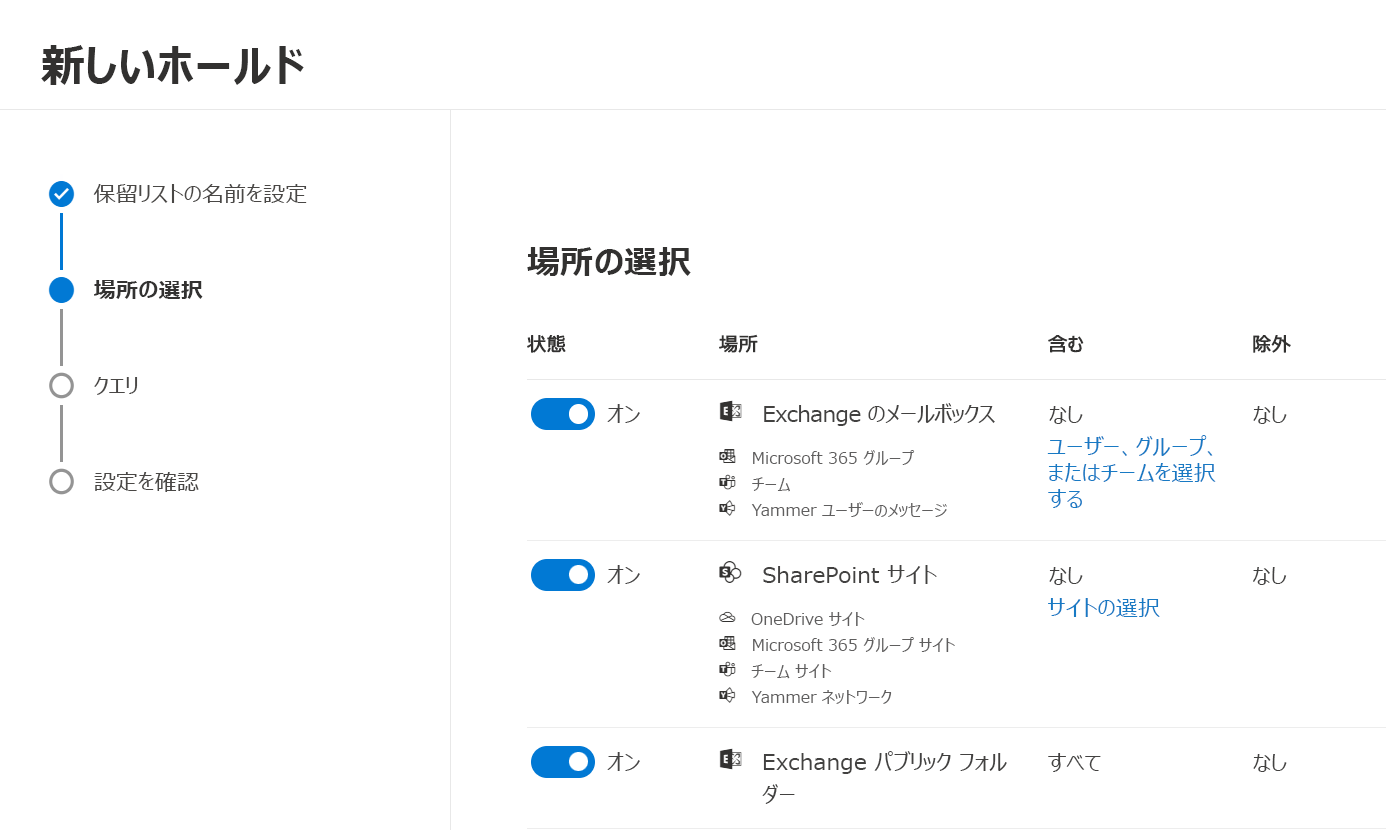Click the 除外 column header
This screenshot has height=830, width=1386.
point(1271,344)
